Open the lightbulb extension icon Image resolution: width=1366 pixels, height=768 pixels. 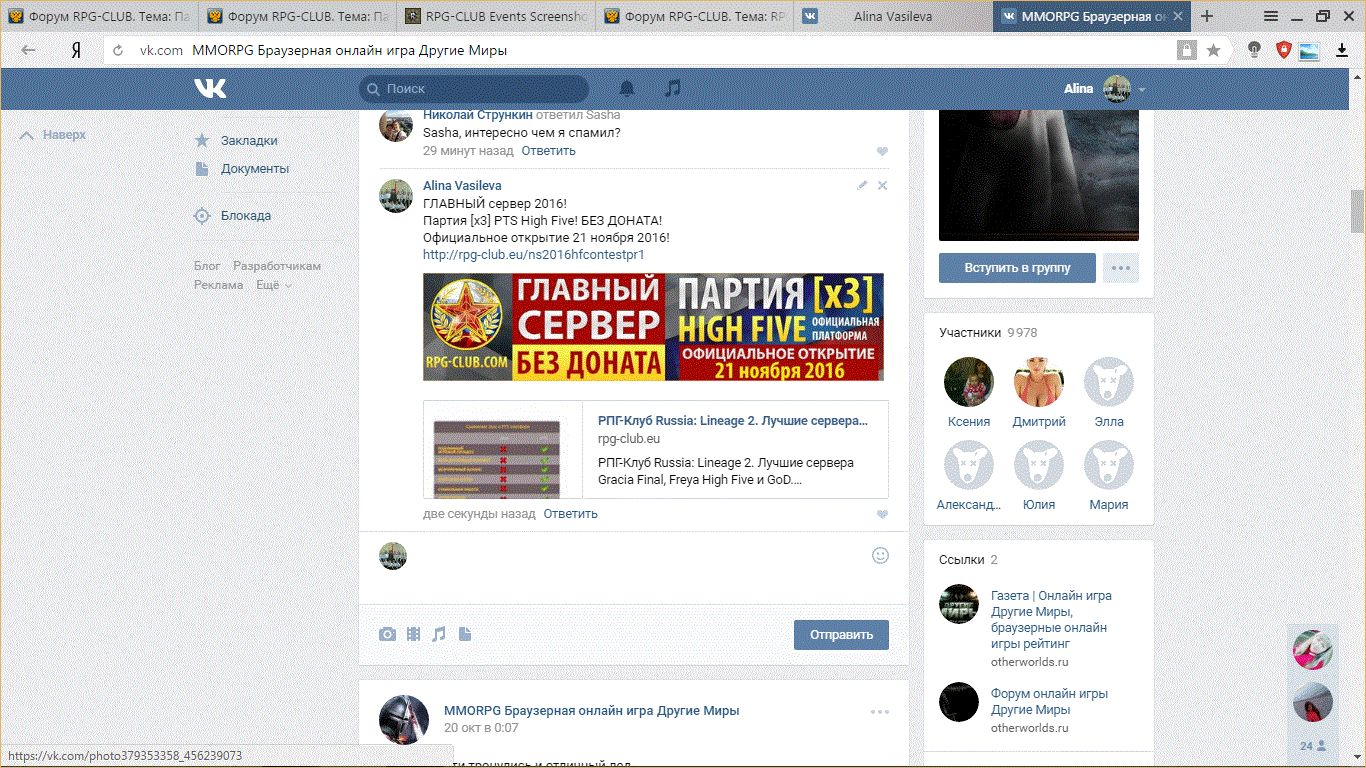coord(1254,50)
